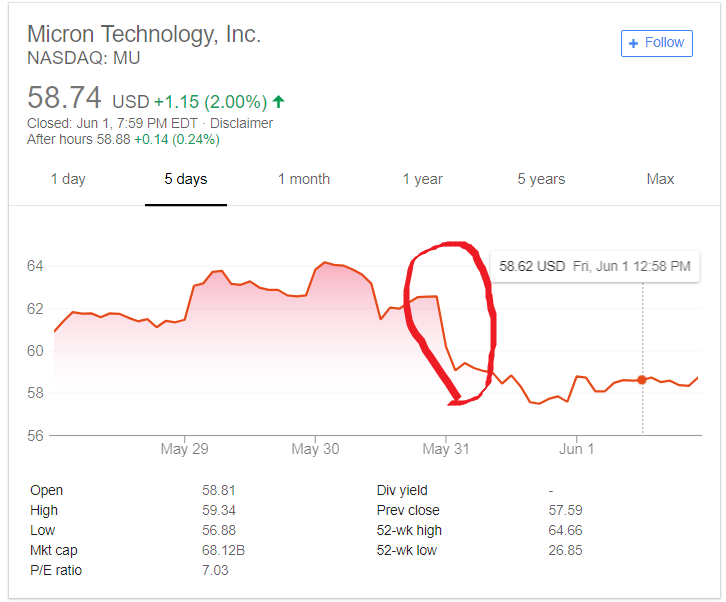Click the May 29 axis label
The height and width of the screenshot is (602, 726).
tap(184, 449)
